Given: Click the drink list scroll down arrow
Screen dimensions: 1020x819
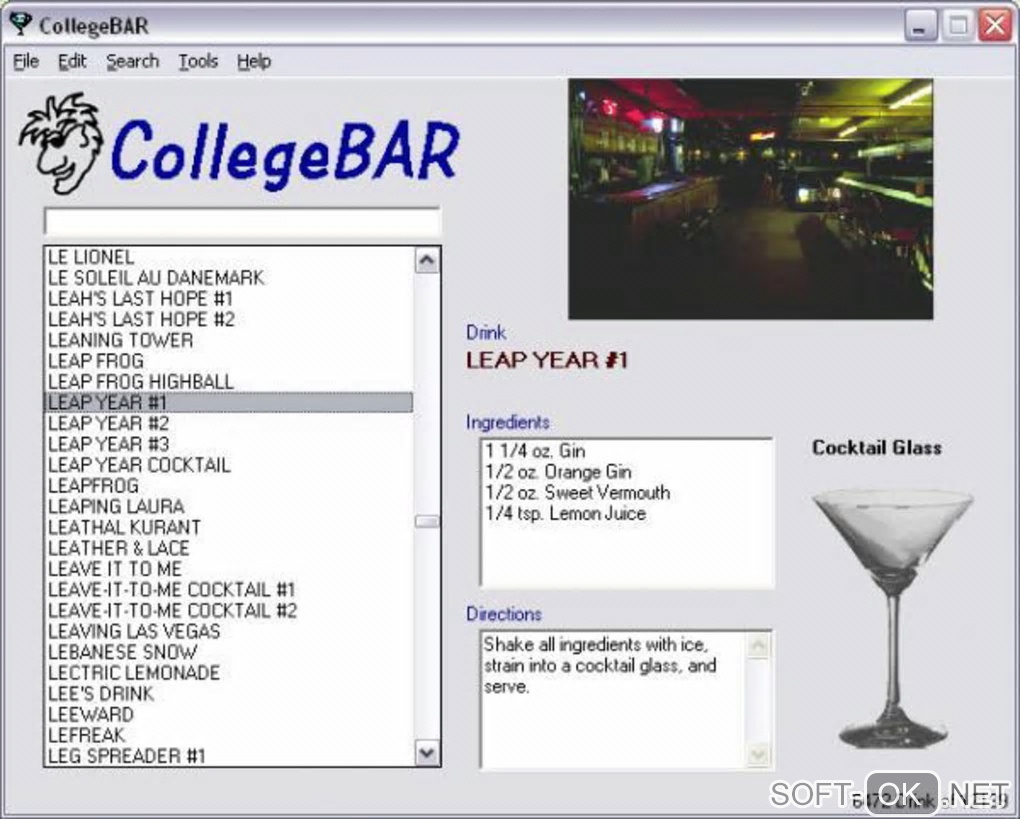Looking at the screenshot, I should point(427,753).
